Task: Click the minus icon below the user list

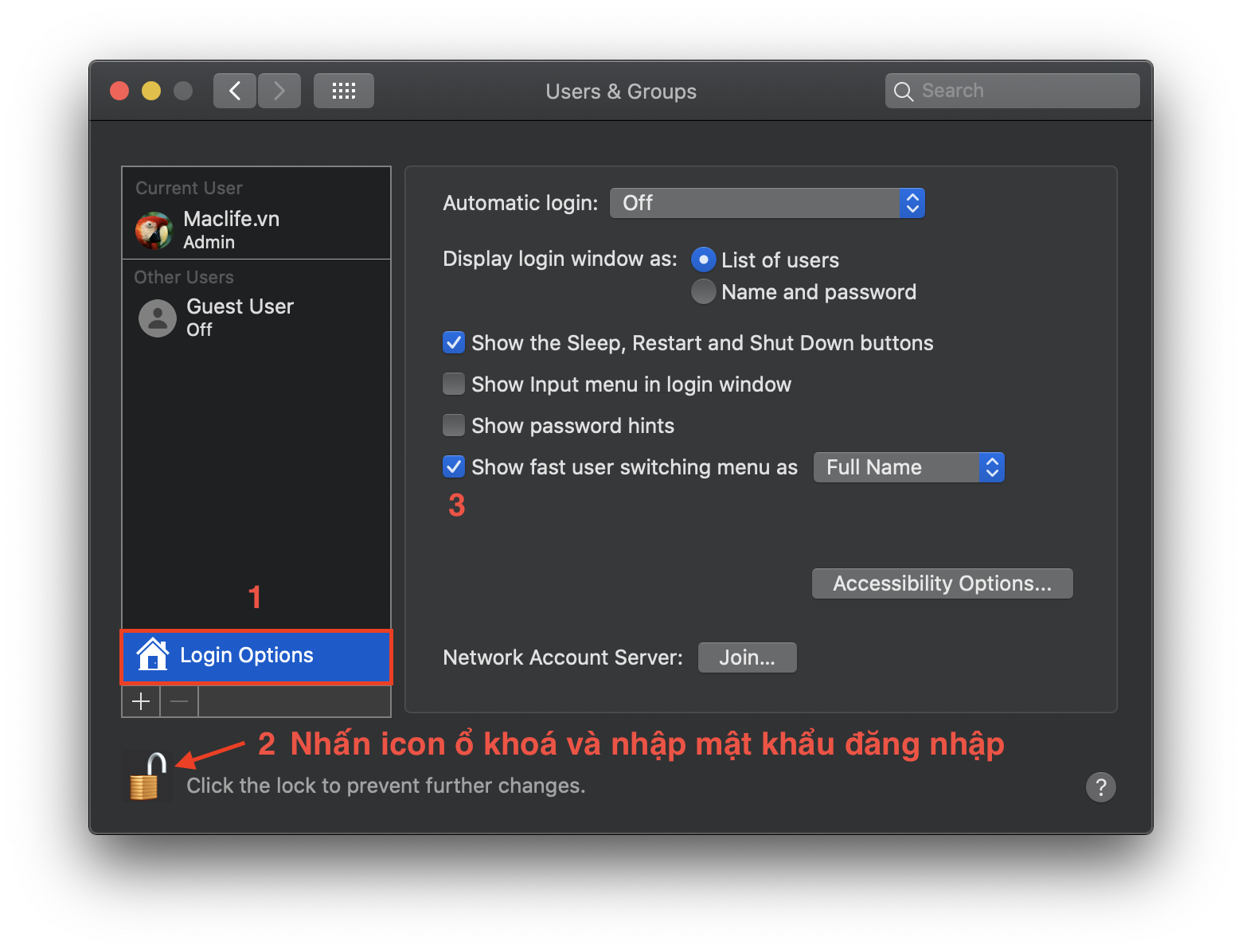Action: [178, 701]
